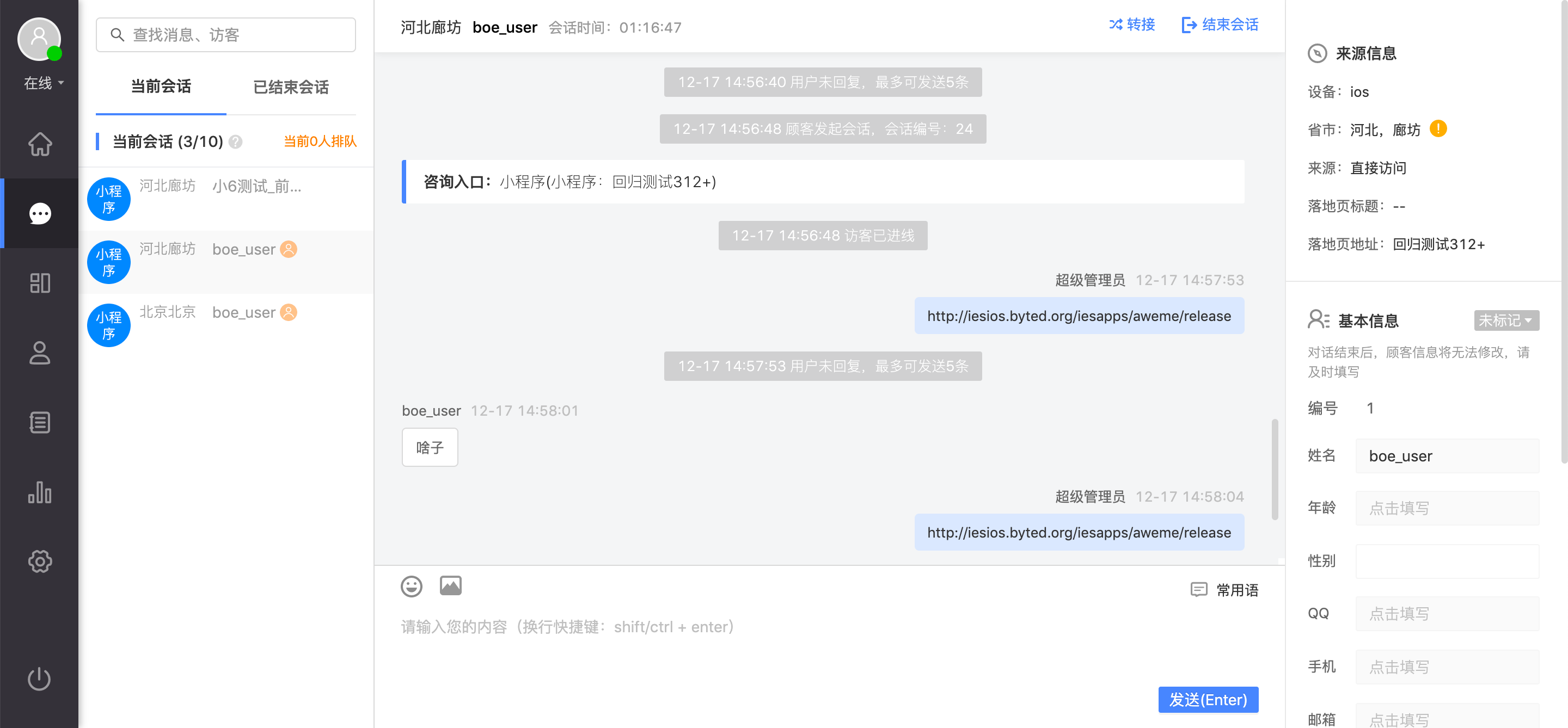Open the emoji picker
The image size is (1568, 728).
(412, 587)
